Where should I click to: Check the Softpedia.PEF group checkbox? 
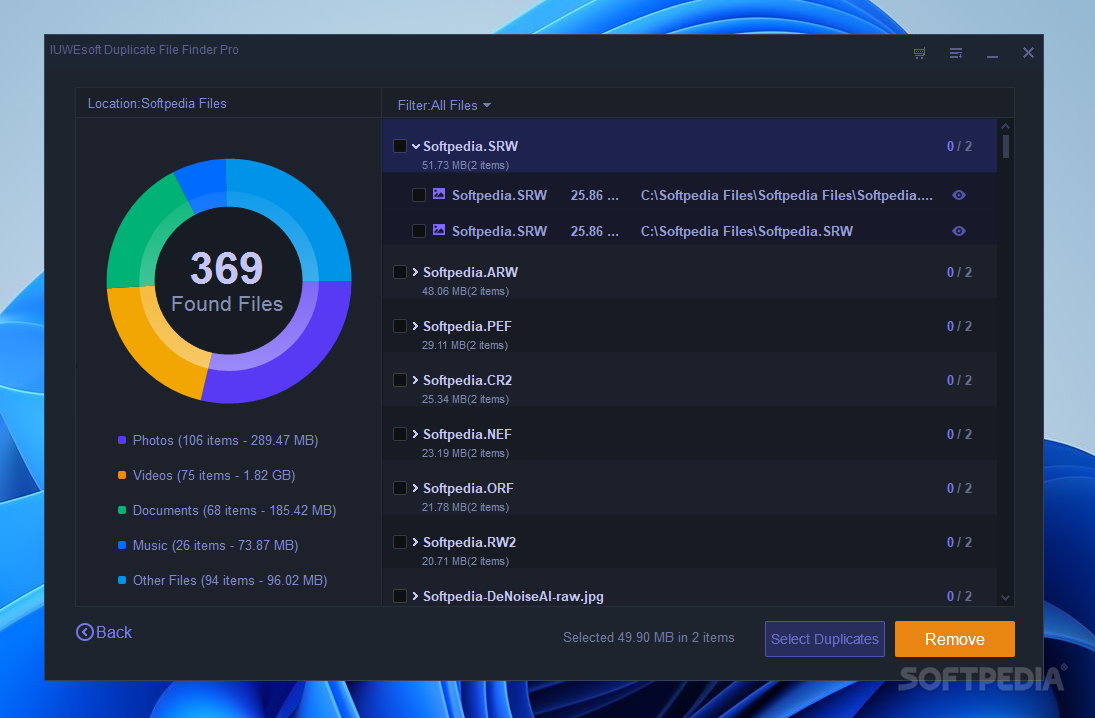(x=400, y=326)
